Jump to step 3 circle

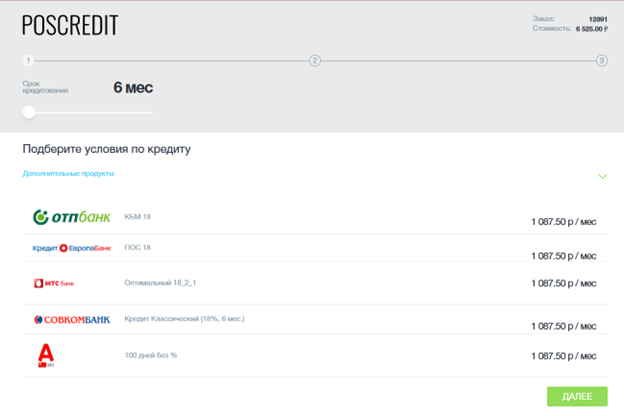pos(602,61)
